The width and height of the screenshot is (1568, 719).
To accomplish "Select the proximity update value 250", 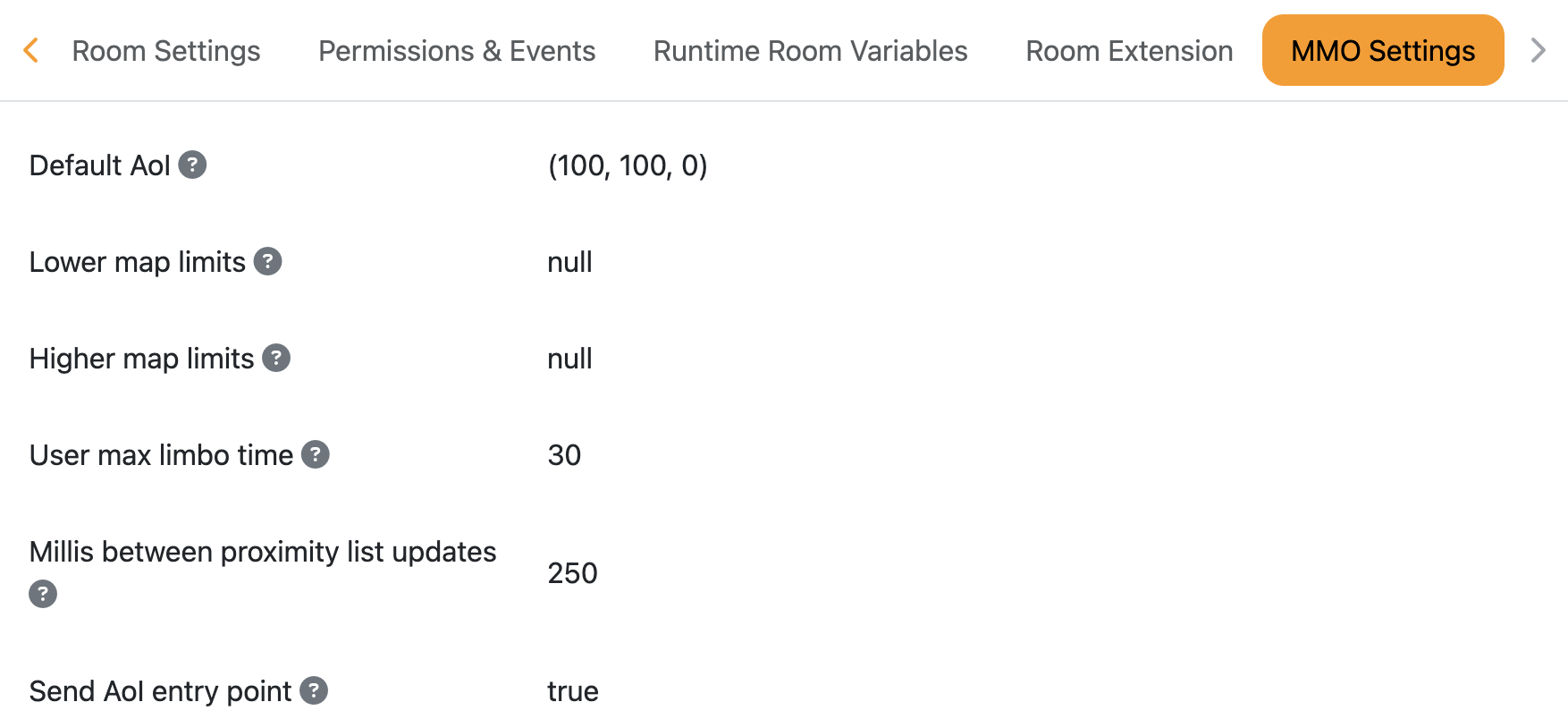I will pyautogui.click(x=572, y=573).
